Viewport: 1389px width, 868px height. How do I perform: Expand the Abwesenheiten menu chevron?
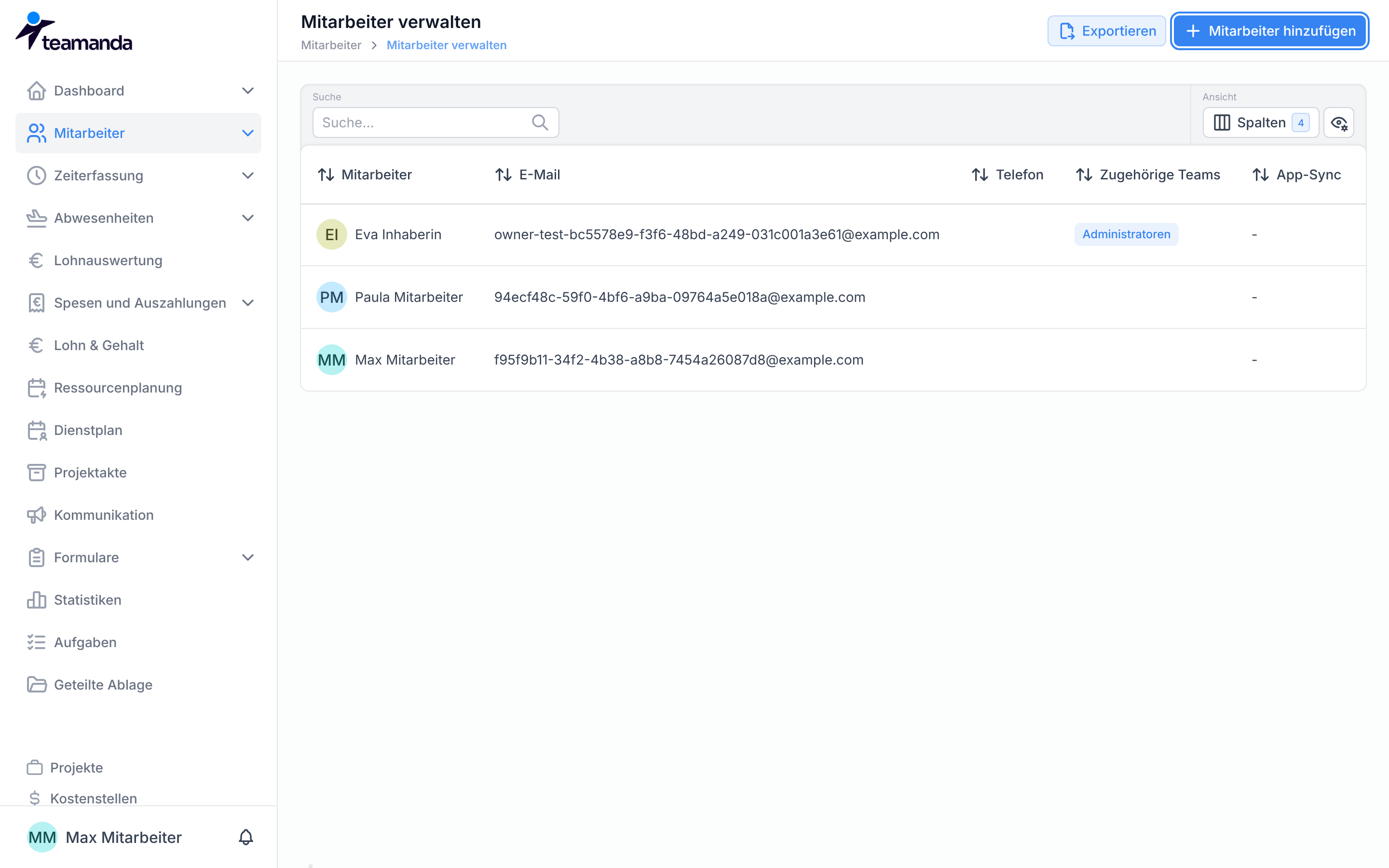[248, 218]
